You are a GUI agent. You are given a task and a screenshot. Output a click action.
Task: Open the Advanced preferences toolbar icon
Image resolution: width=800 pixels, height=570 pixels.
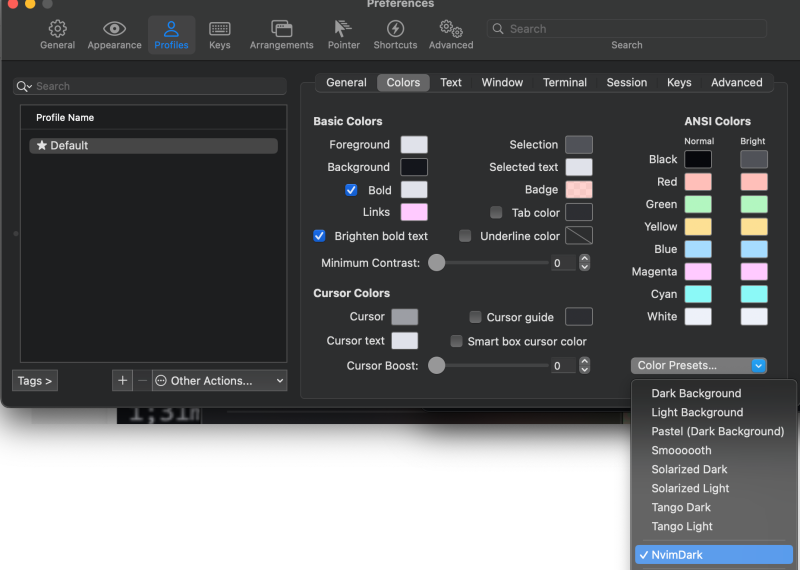(x=451, y=35)
